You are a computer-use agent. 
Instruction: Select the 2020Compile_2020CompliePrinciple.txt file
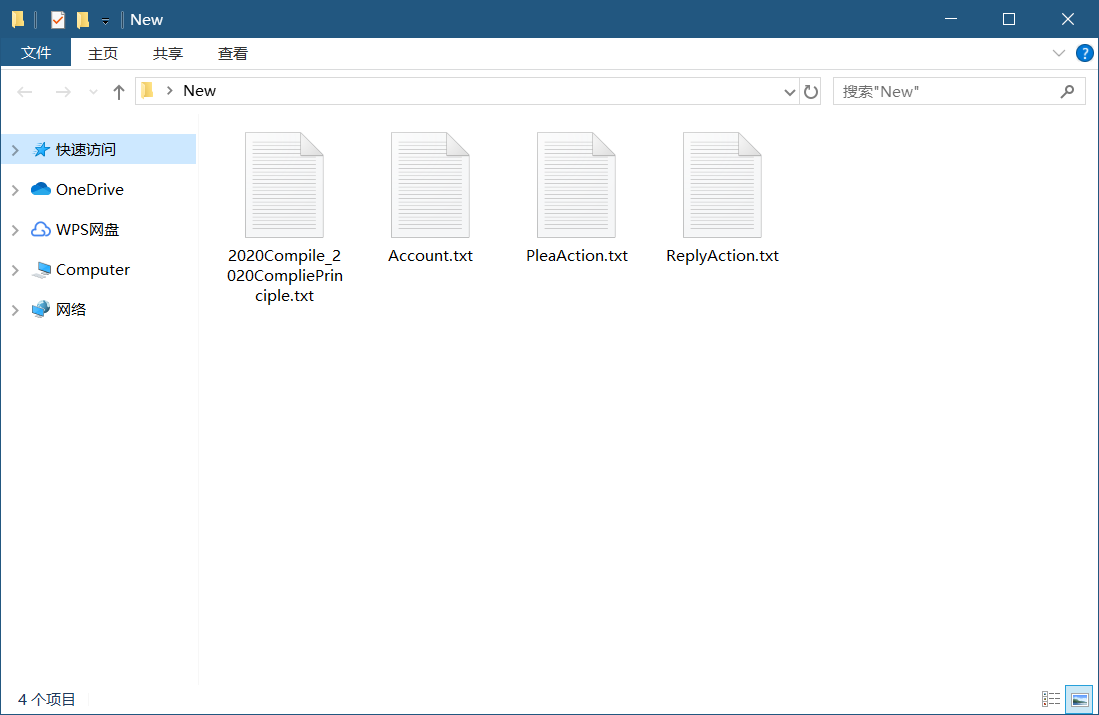click(x=284, y=185)
